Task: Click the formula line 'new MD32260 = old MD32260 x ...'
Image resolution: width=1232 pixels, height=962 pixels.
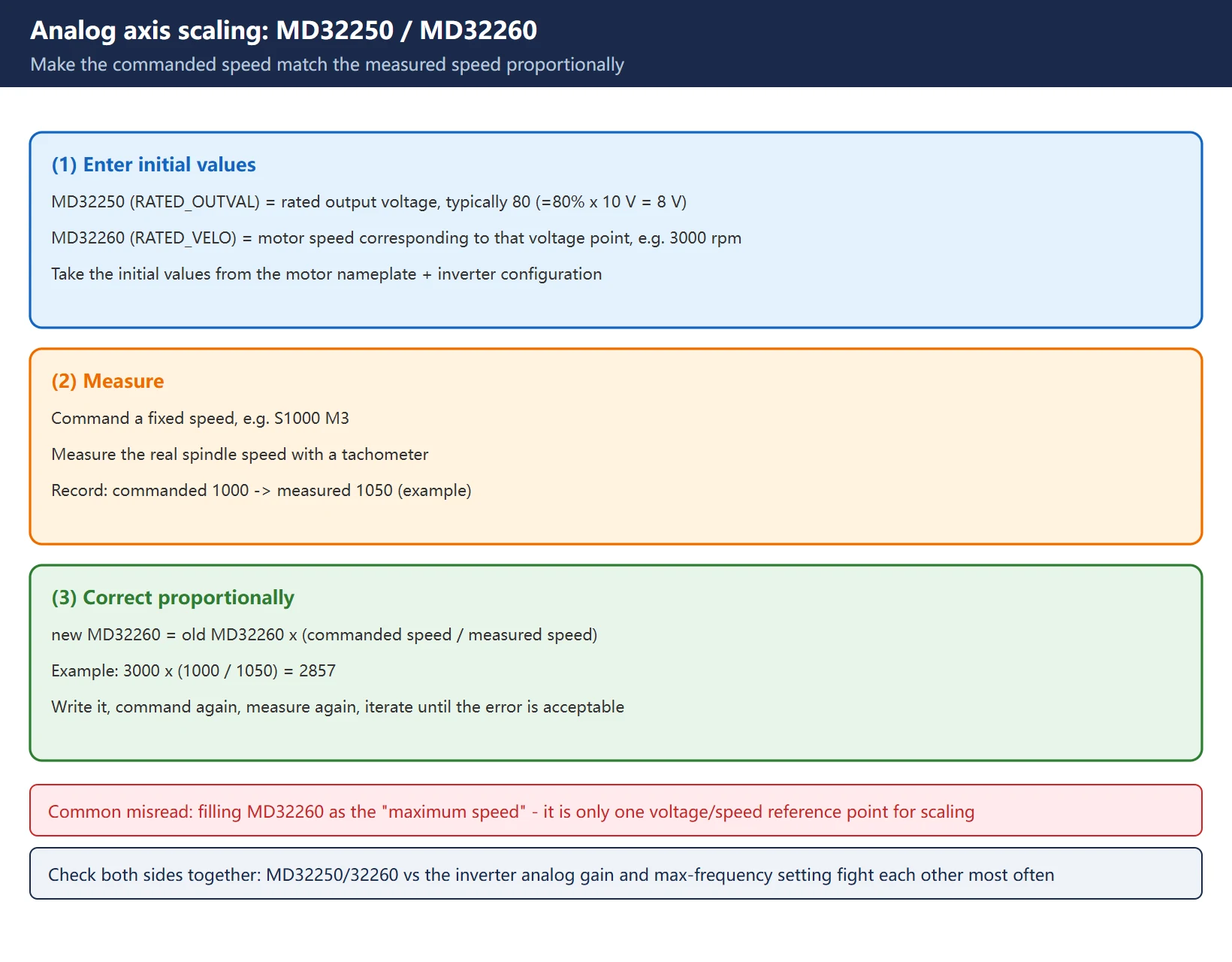Action: click(324, 634)
